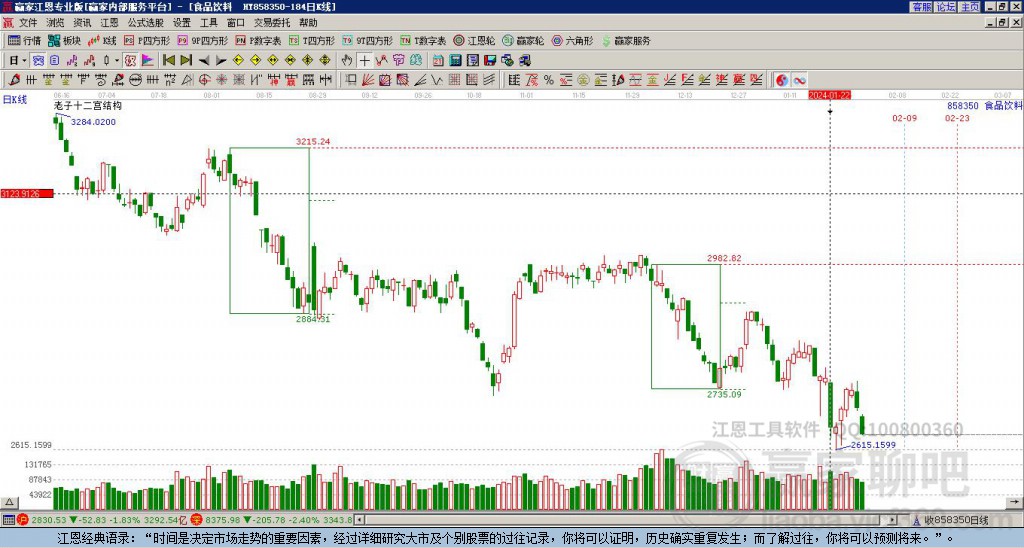The width and height of the screenshot is (1024, 548).
Task: Click the 3215.24 resistance price label
Action: pos(313,141)
